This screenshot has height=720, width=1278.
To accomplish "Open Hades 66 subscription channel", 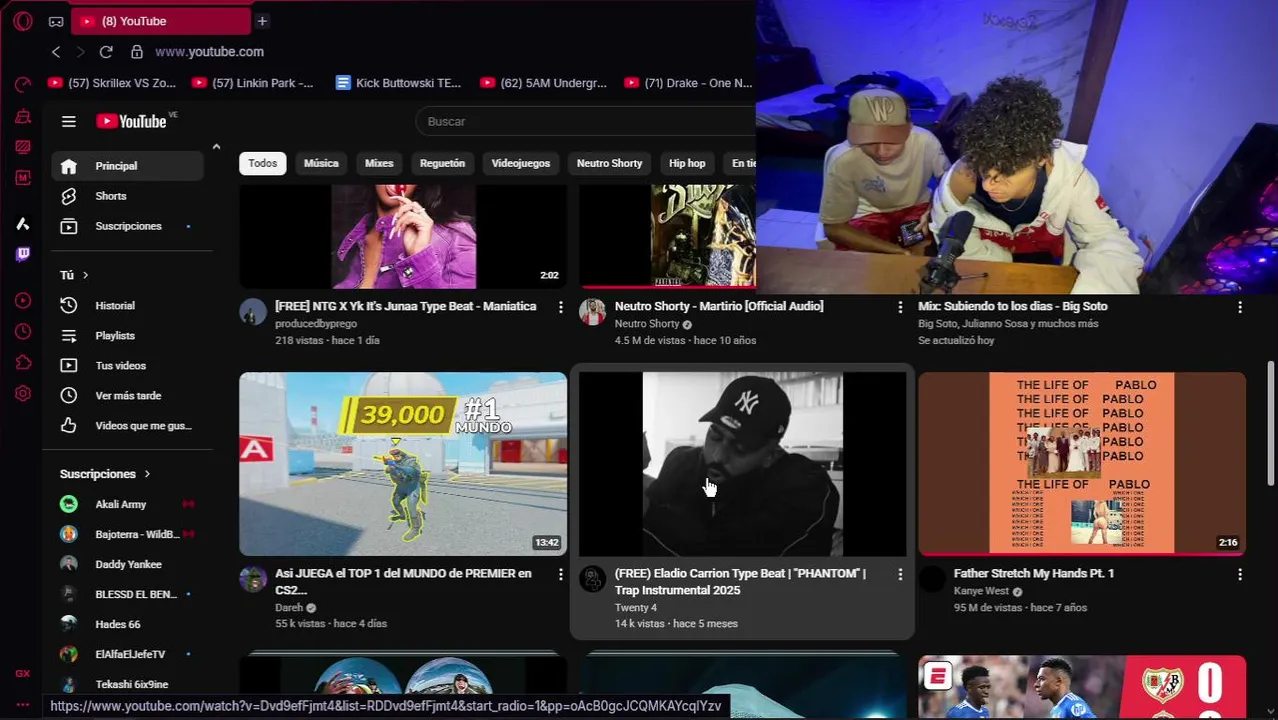I will (127, 625).
